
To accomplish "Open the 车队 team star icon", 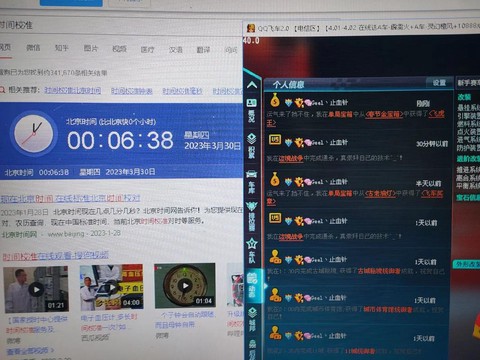I will coord(252,251).
